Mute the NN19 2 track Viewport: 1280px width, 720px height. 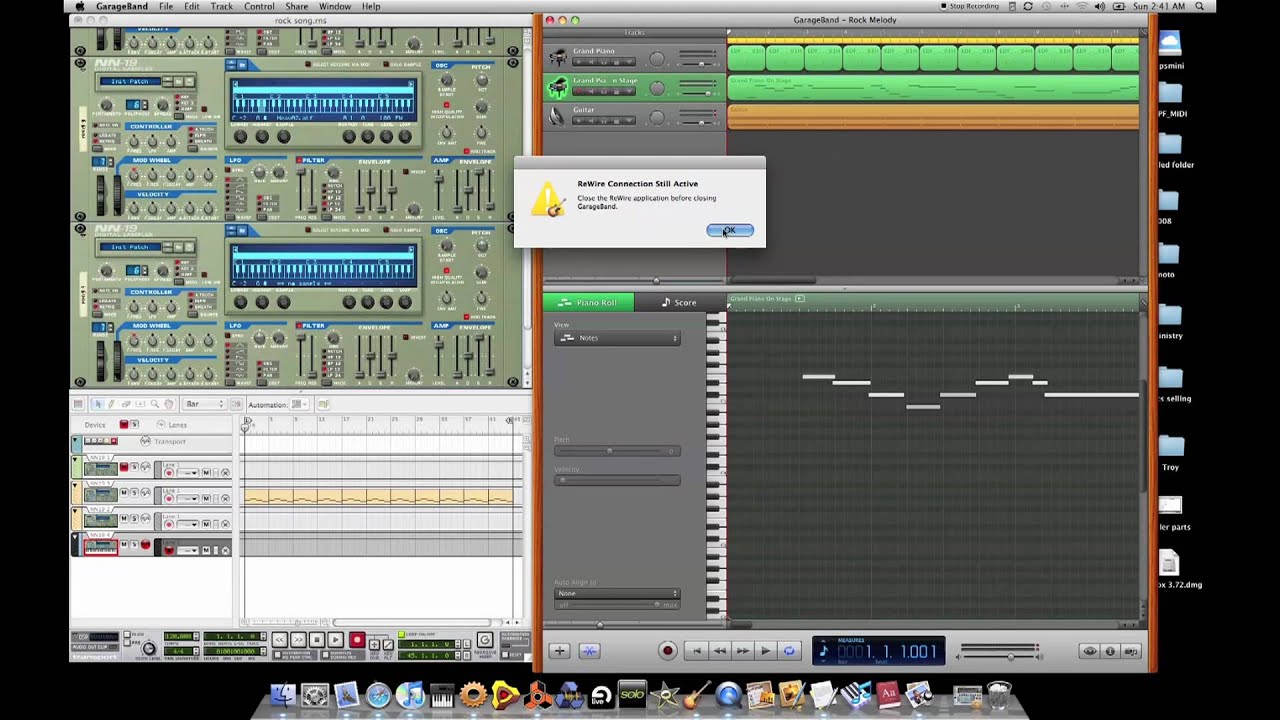(124, 518)
